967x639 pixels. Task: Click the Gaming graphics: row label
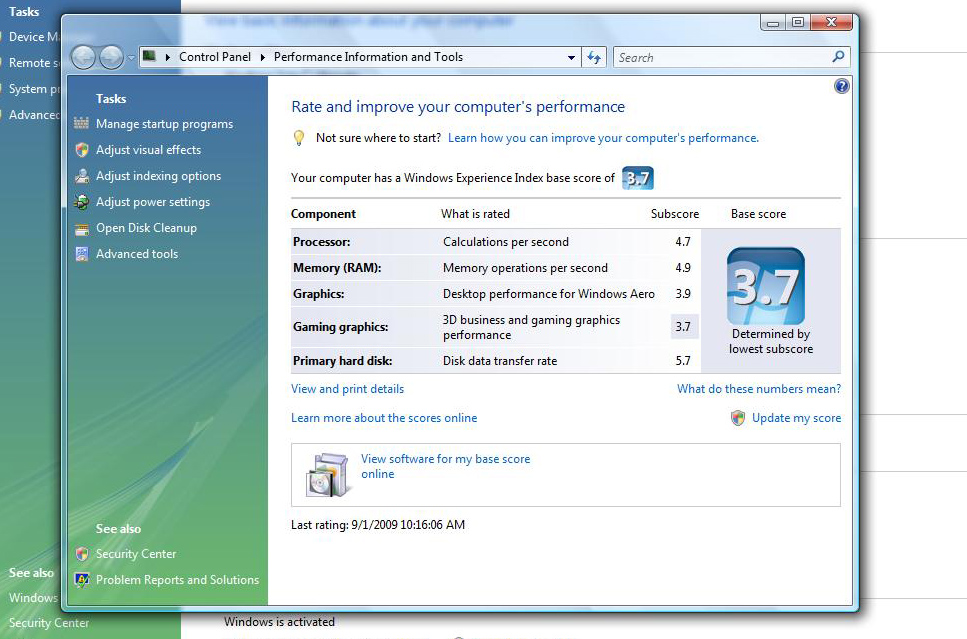click(x=340, y=327)
